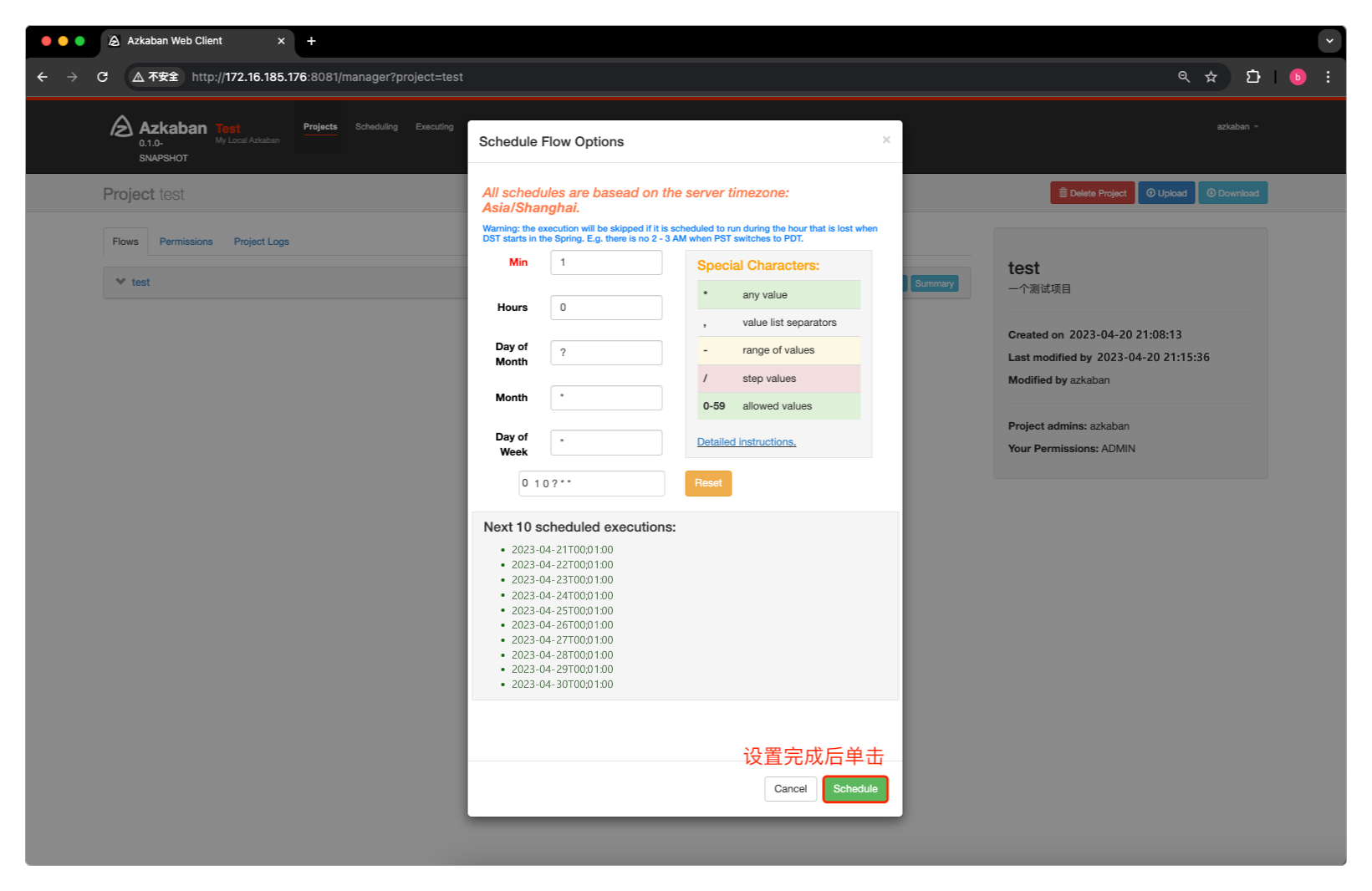Click the 2023-04-30T00:01:00 execution entry
Image resolution: width=1372 pixels, height=891 pixels.
tap(562, 685)
